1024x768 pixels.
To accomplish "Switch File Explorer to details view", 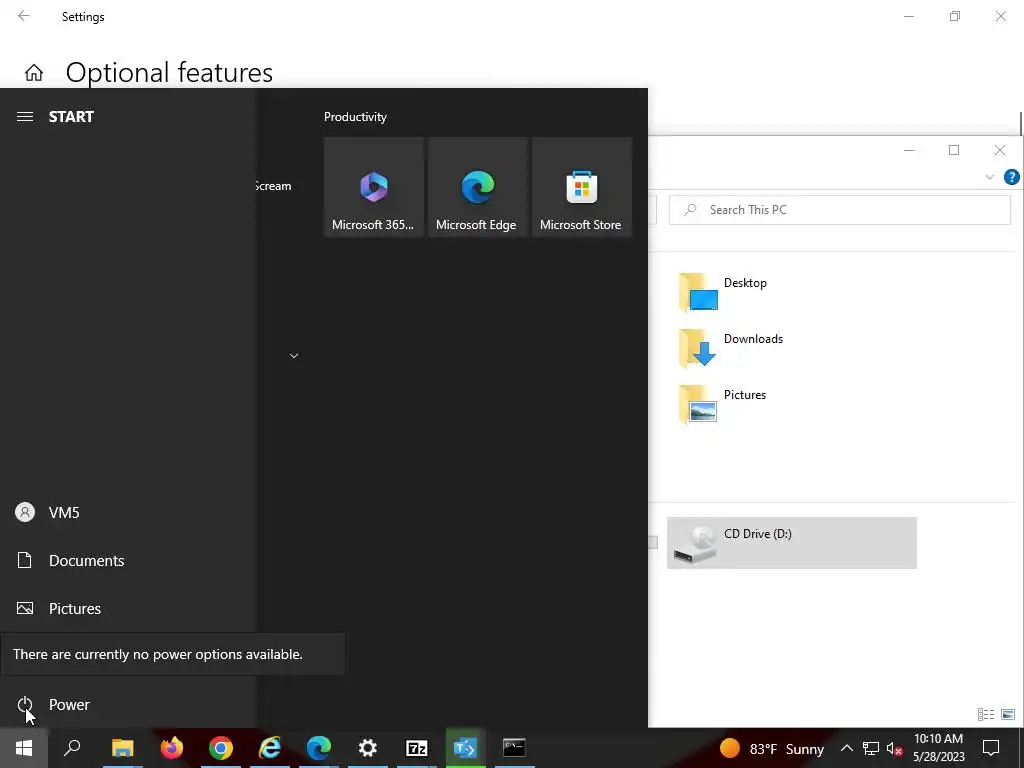I will pyautogui.click(x=985, y=714).
